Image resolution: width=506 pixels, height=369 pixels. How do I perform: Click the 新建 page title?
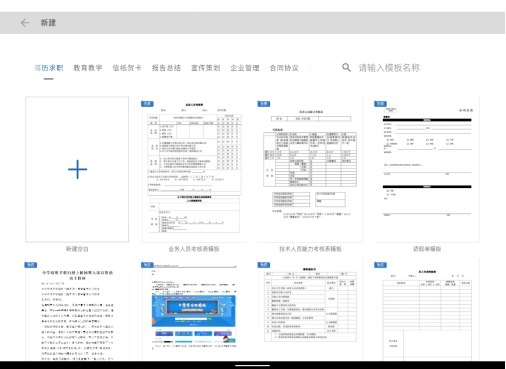tap(48, 23)
